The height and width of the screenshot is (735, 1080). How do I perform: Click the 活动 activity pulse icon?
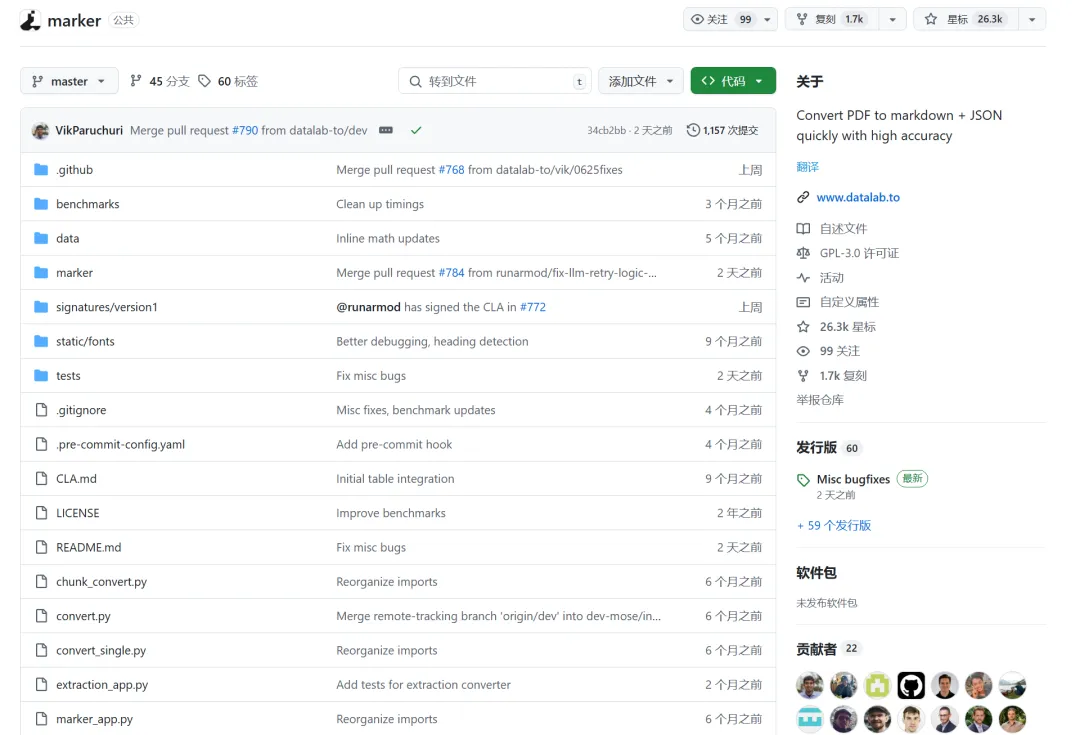coord(803,278)
